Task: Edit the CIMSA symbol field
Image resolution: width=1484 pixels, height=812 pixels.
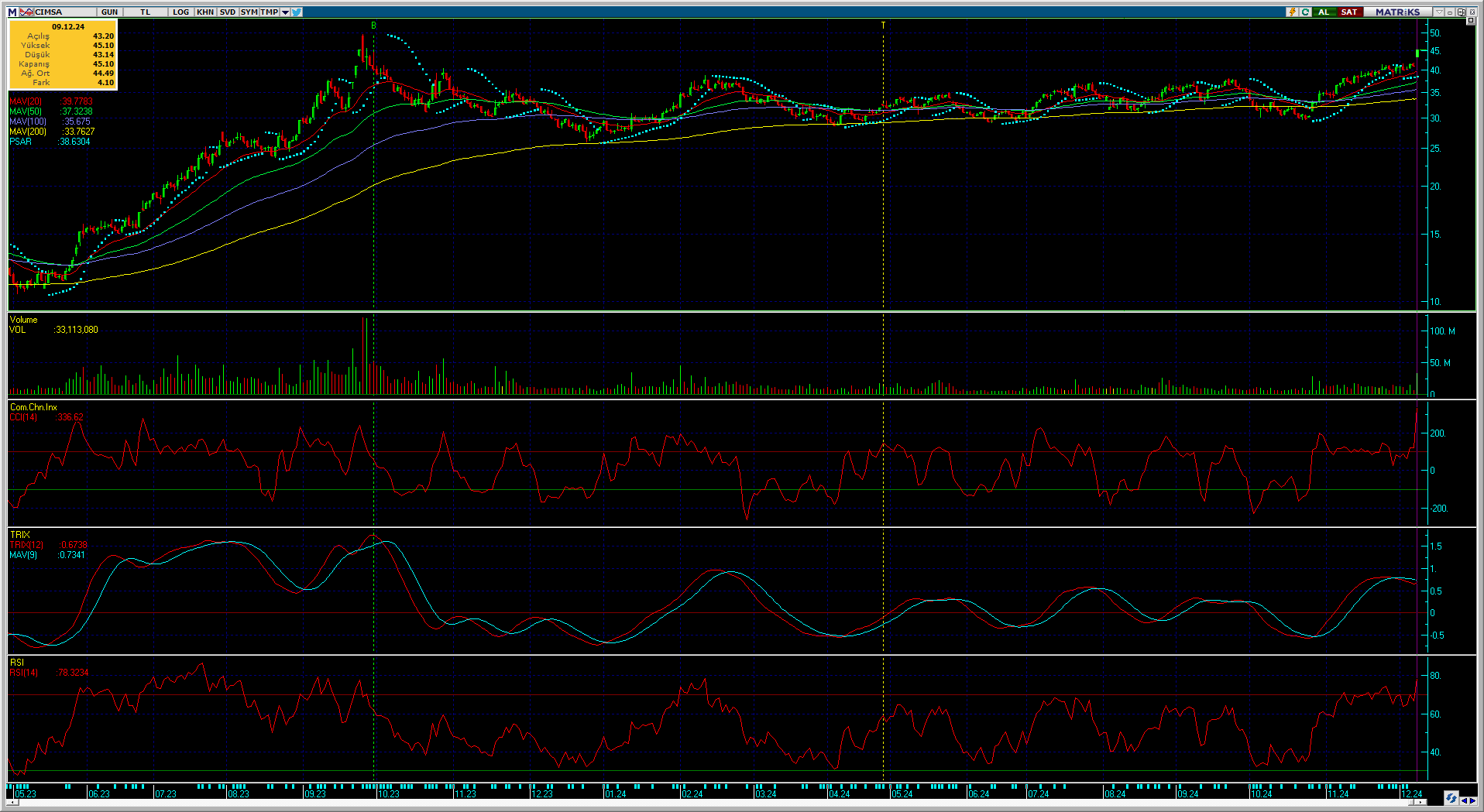Action: point(65,12)
